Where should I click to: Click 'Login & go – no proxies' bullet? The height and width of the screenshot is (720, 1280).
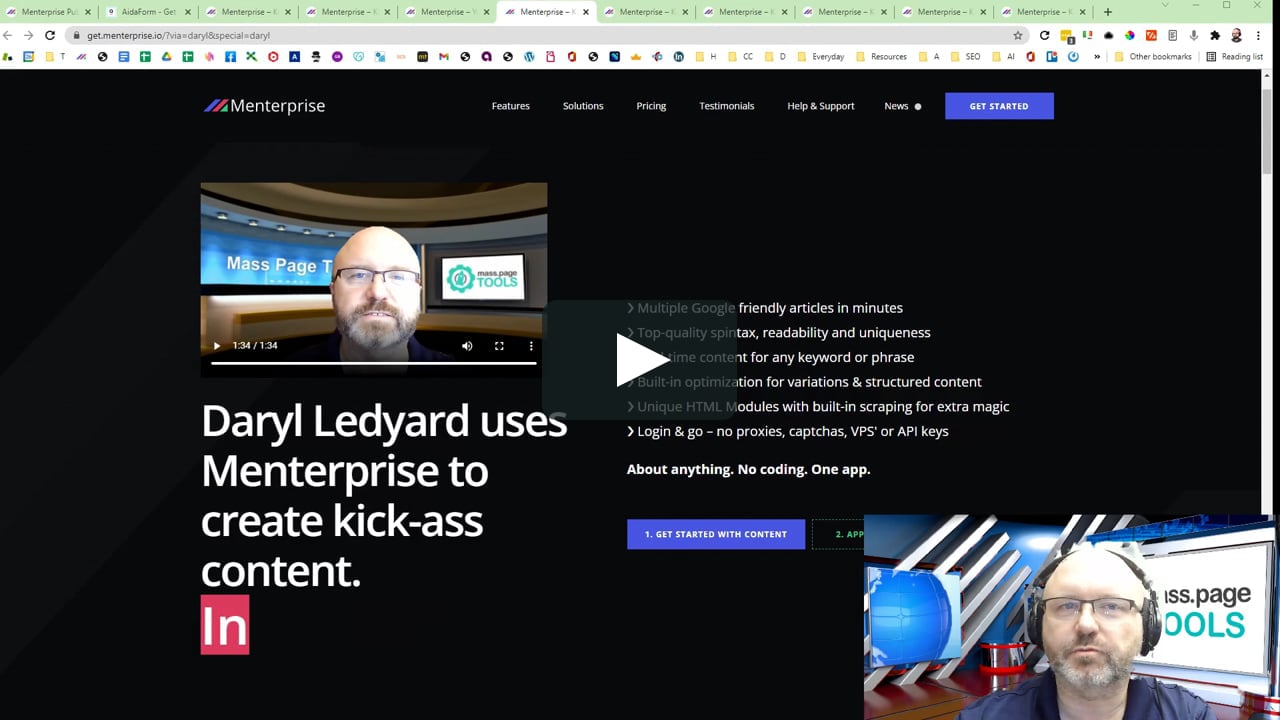788,431
